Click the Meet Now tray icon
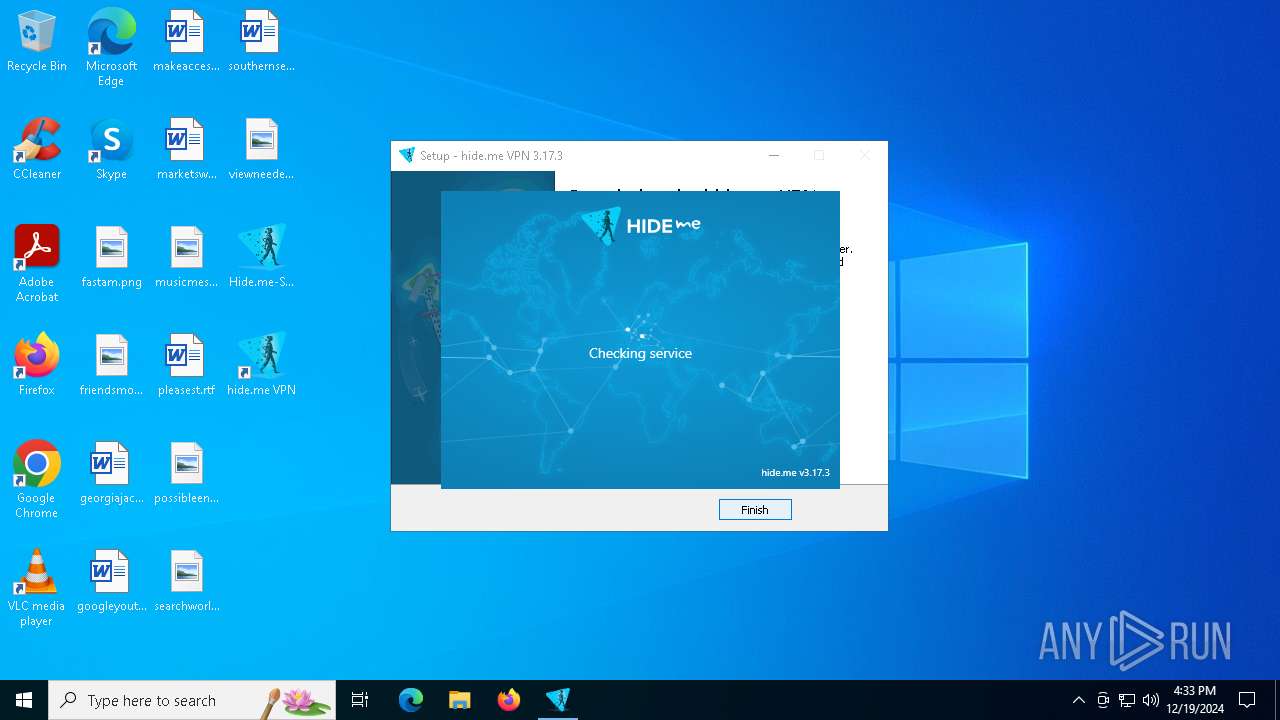 (x=1103, y=700)
